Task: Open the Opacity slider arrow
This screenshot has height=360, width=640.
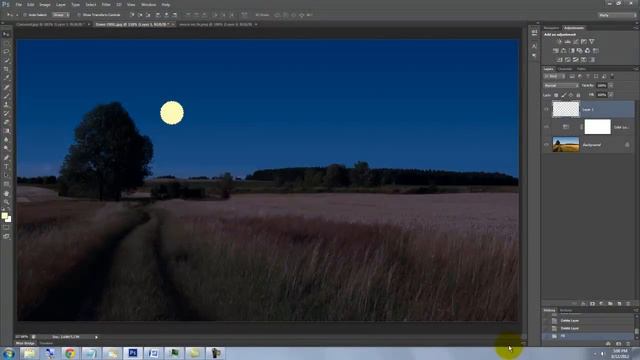Action: tap(611, 85)
